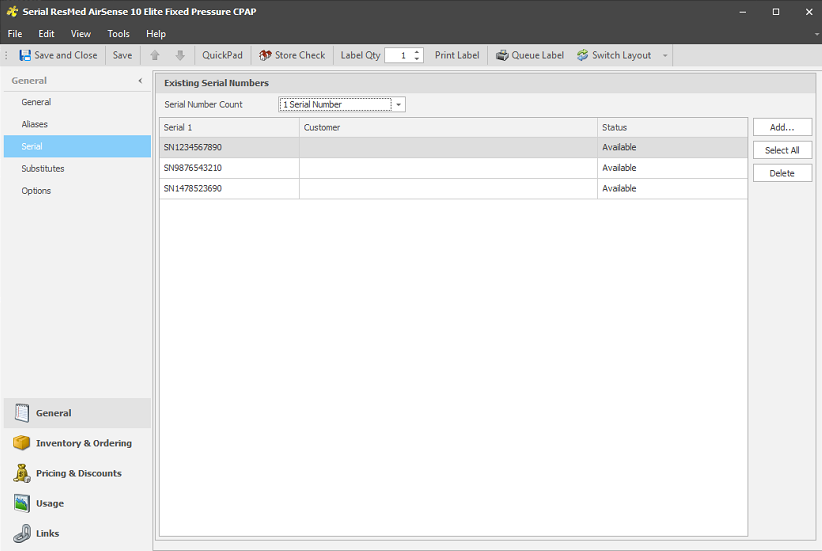This screenshot has height=551, width=822.
Task: Open QuickPad from the toolbar
Action: (222, 55)
